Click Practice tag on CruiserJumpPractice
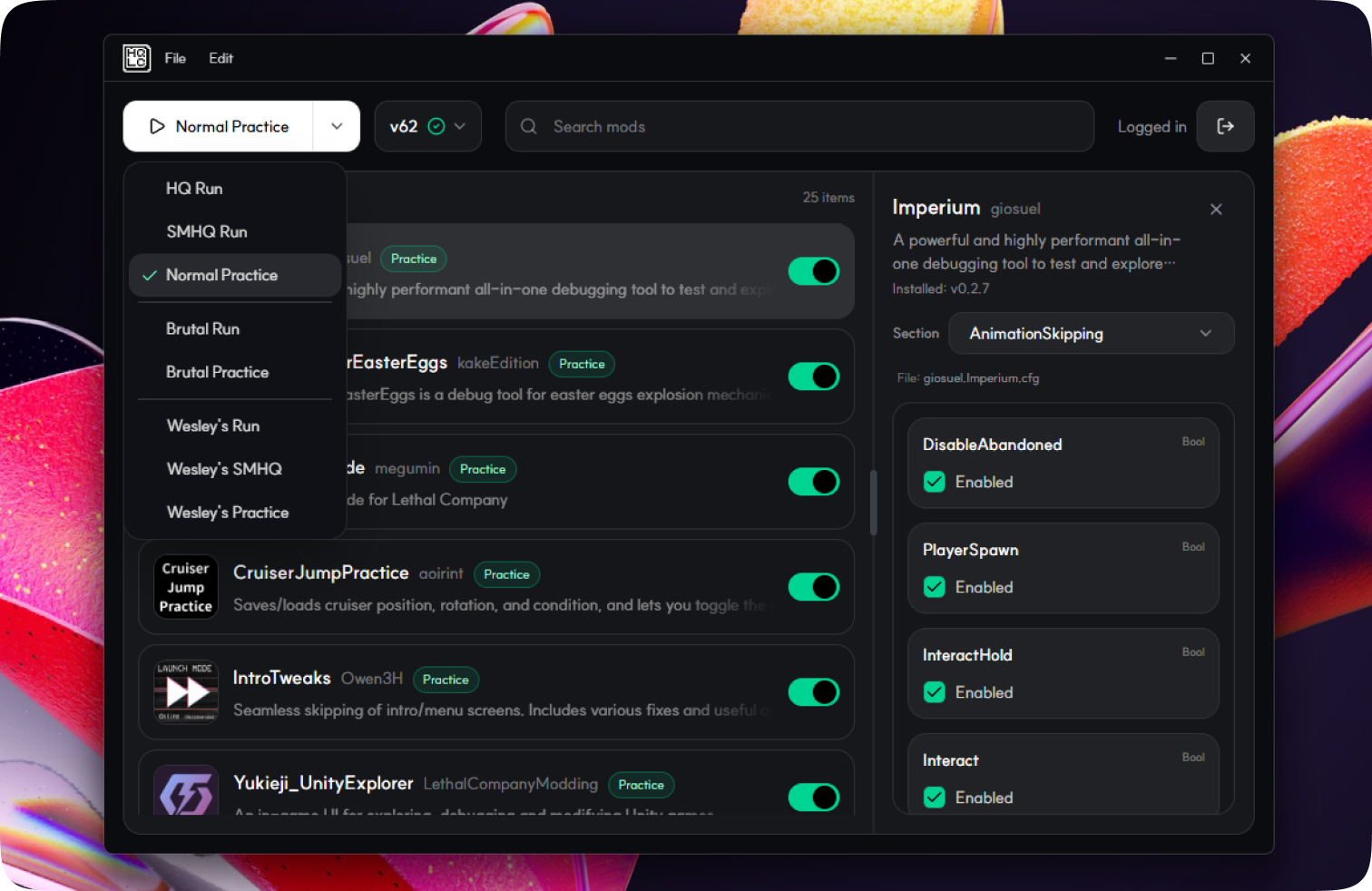 506,574
